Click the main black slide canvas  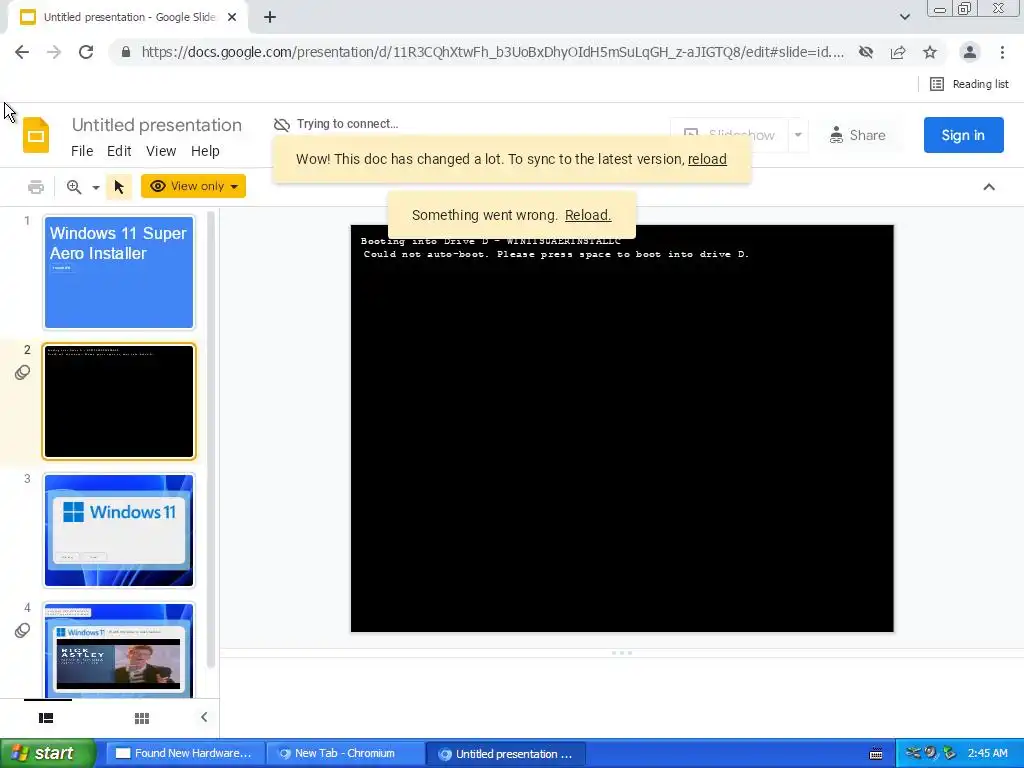tap(622, 428)
